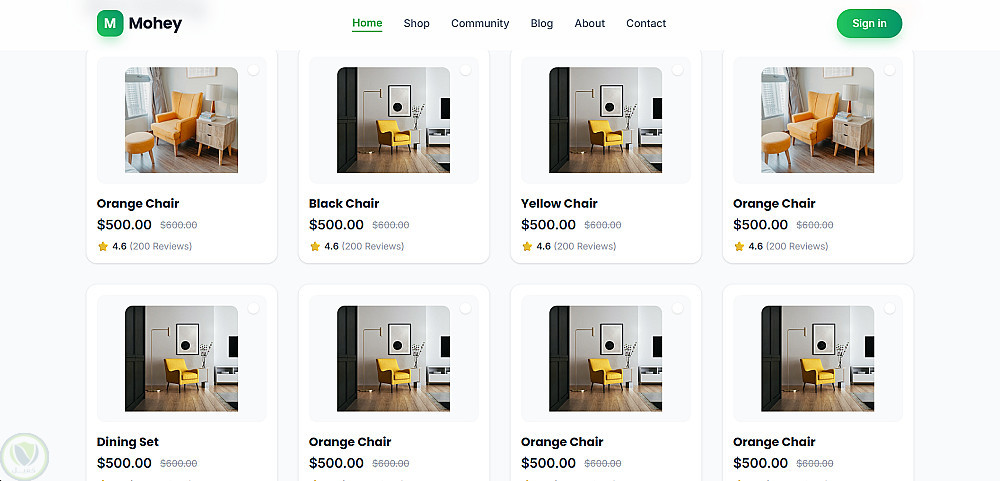Open the Contact nav link
1000x481 pixels.
646,23
